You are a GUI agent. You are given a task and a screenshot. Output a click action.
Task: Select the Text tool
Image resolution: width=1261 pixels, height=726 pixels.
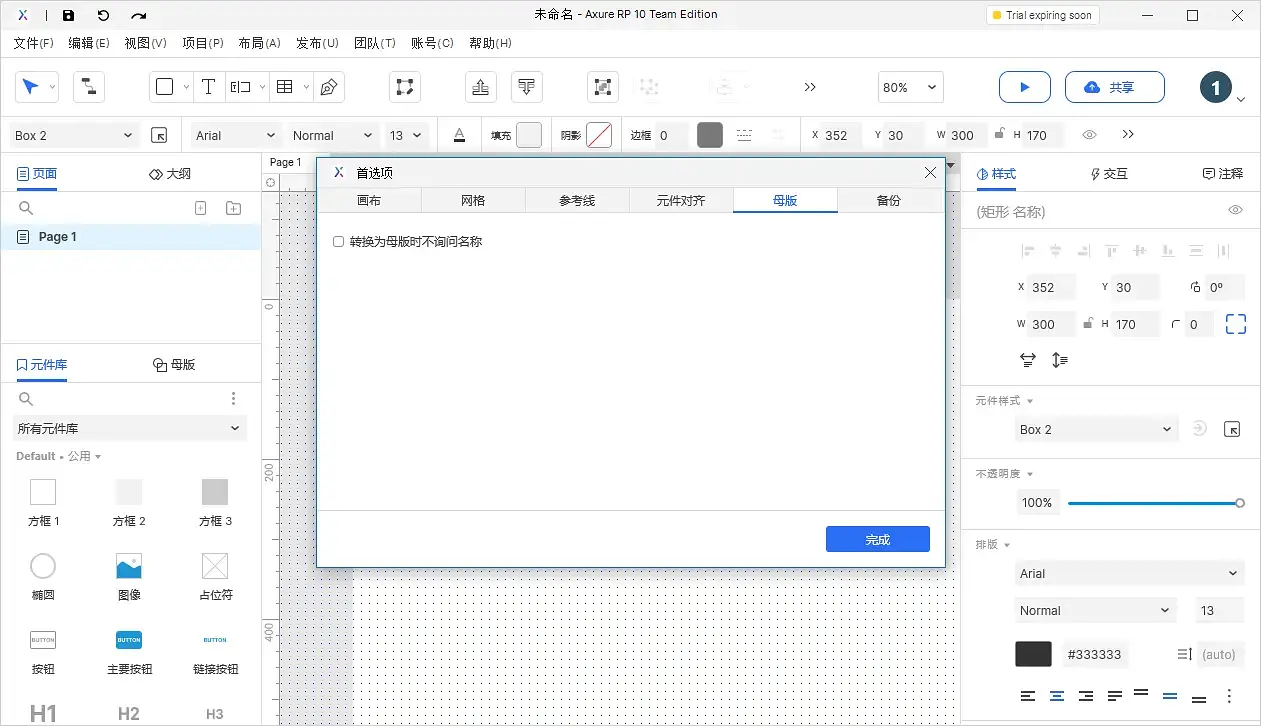coord(208,87)
